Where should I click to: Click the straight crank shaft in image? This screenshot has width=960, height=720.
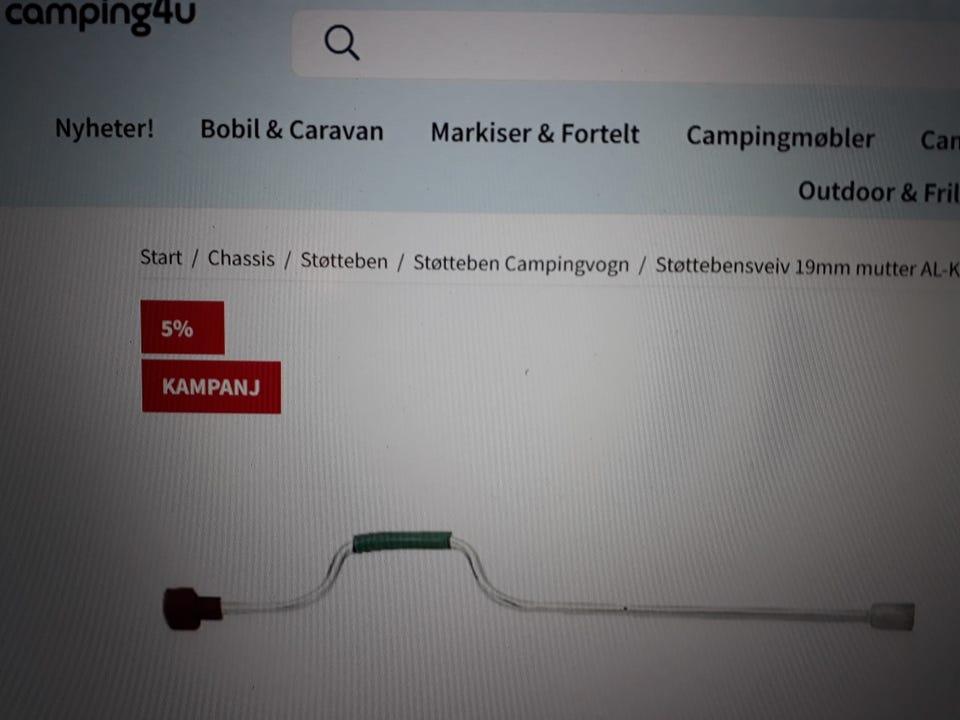pyautogui.click(x=686, y=610)
